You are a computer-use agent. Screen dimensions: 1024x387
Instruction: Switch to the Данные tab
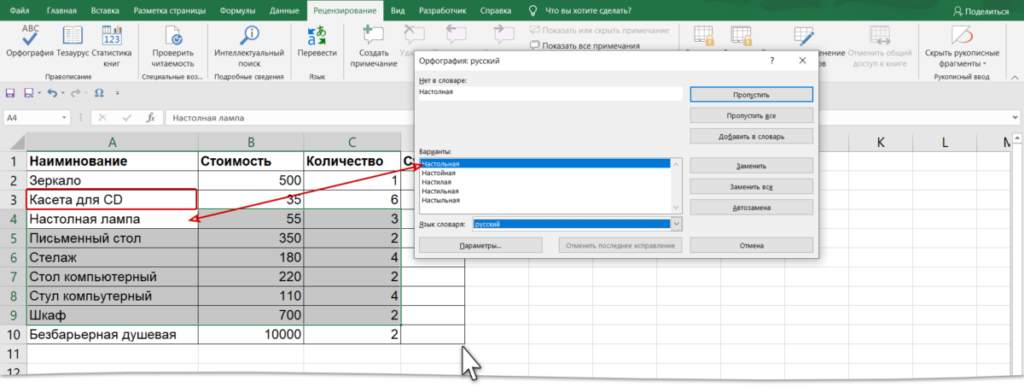click(283, 10)
